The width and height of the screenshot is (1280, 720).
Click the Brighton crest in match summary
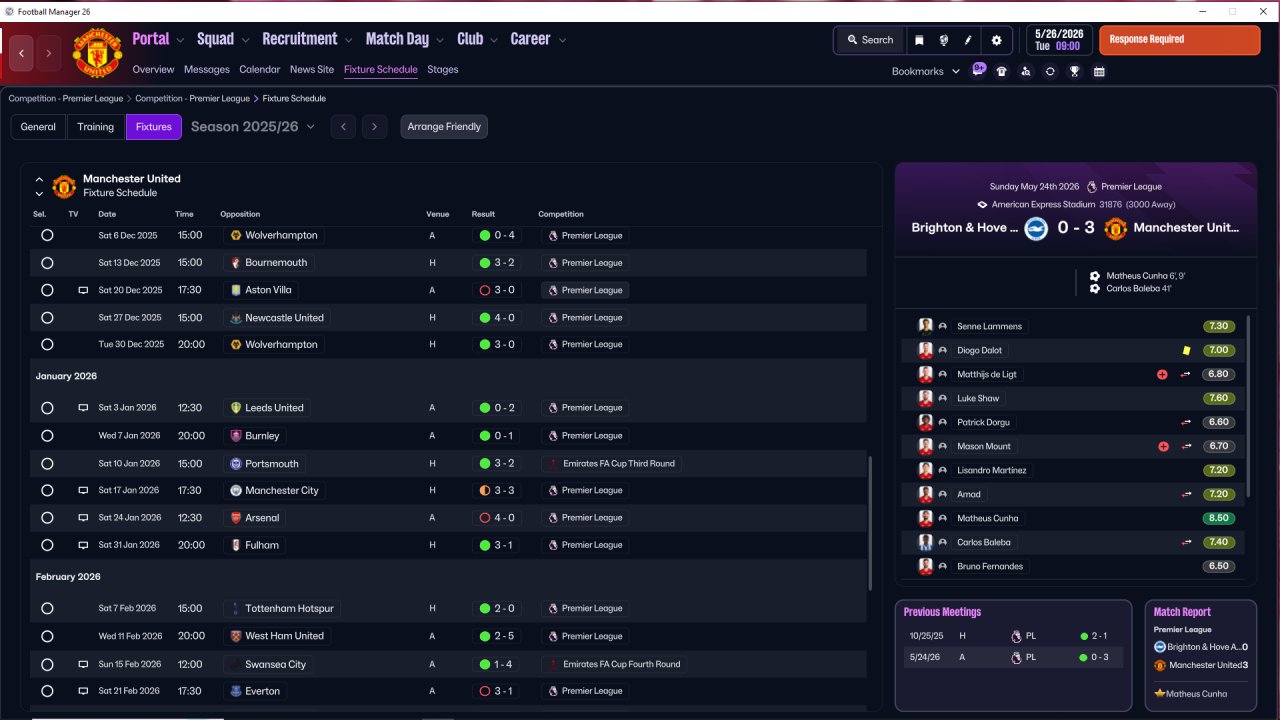click(x=1035, y=228)
